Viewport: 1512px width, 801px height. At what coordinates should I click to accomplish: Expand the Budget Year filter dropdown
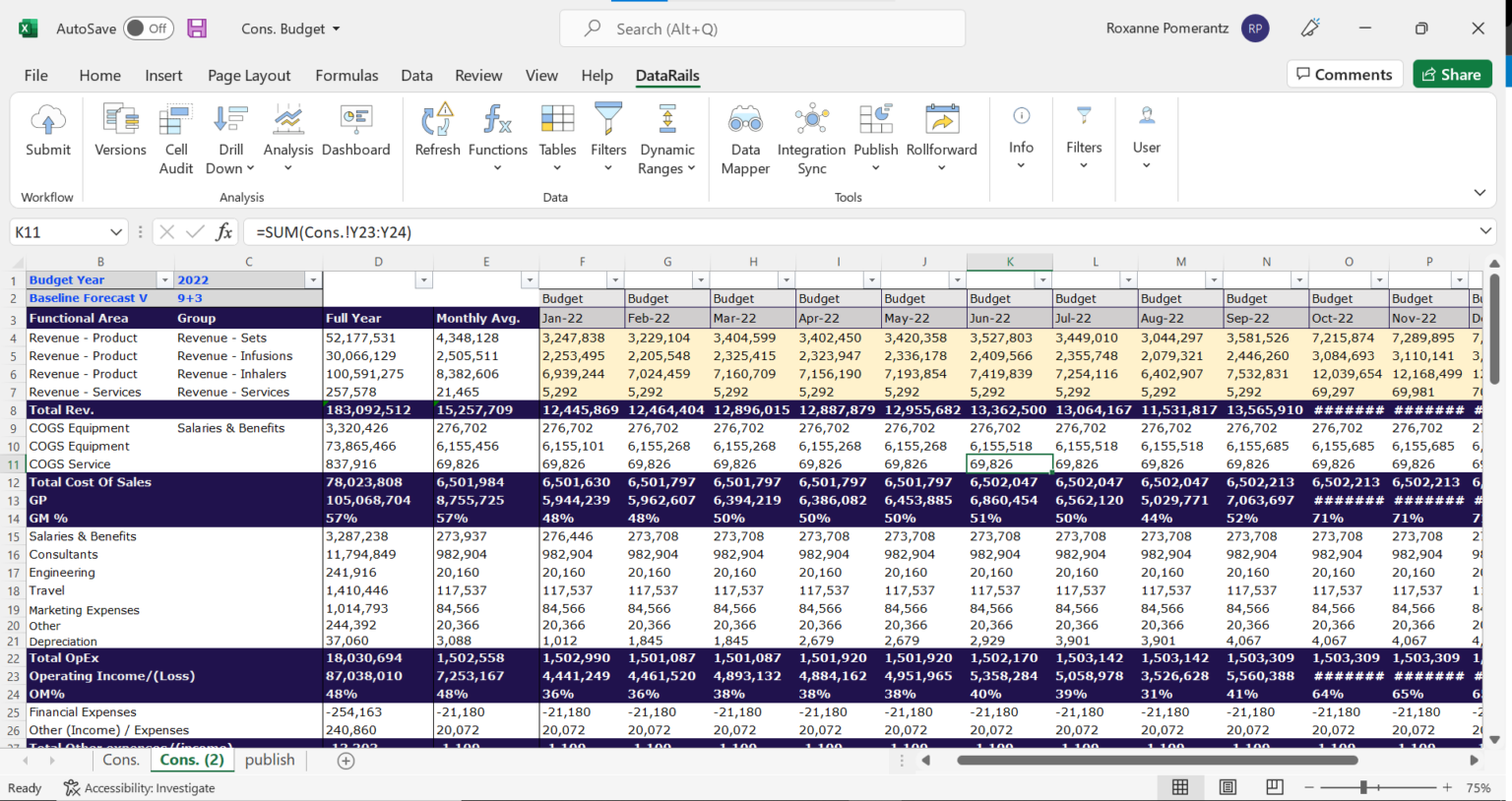pos(163,279)
